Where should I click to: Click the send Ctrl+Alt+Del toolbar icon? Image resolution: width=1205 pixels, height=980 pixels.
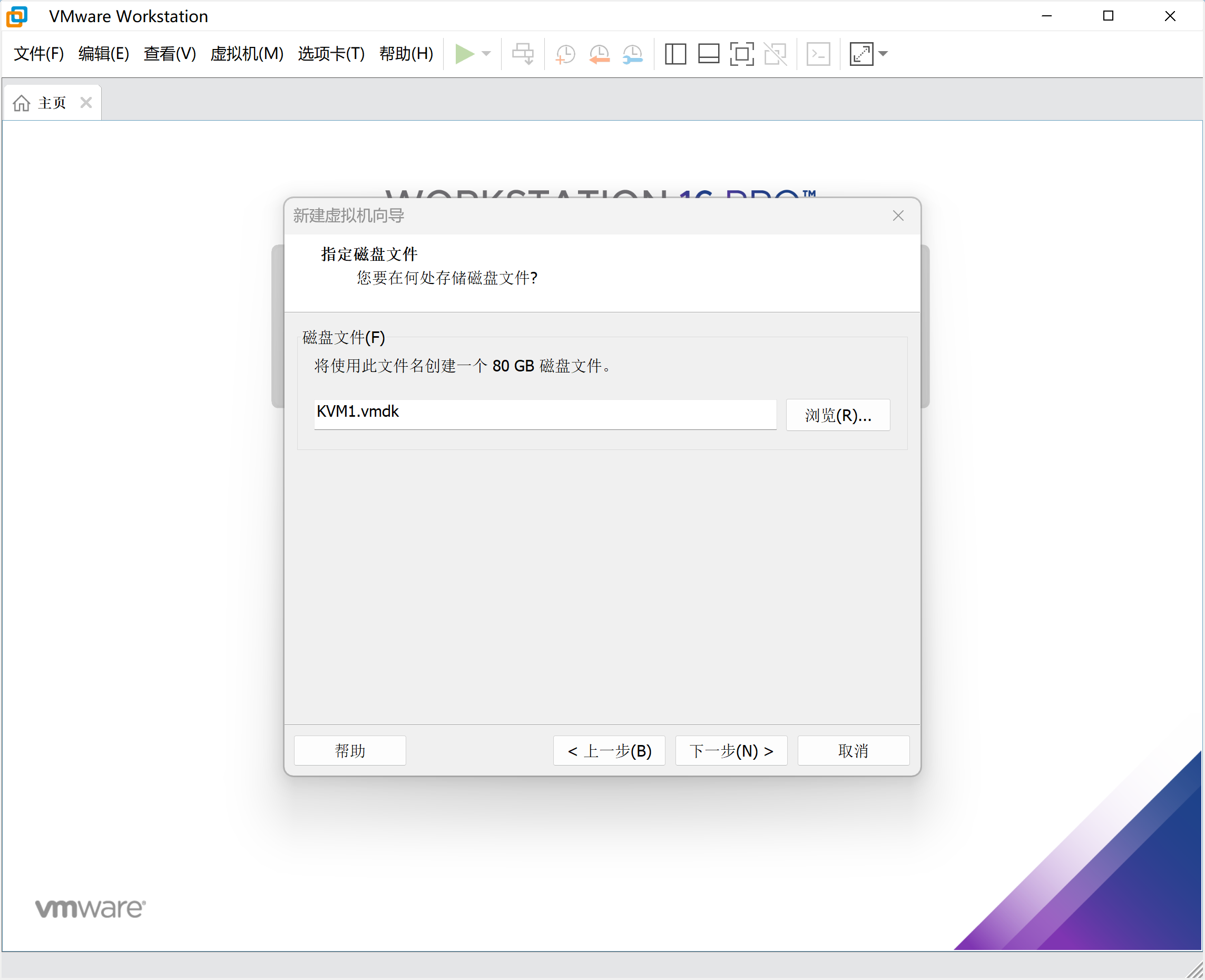pyautogui.click(x=523, y=54)
